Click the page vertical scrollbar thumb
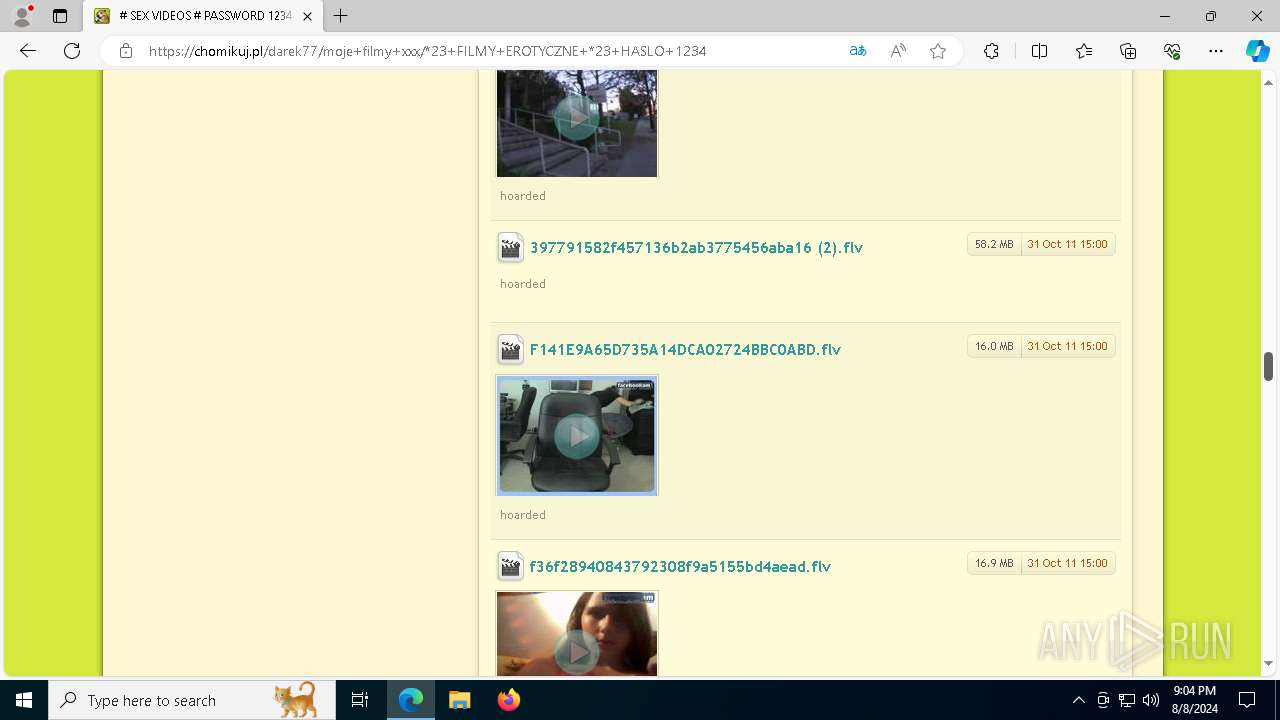This screenshot has height=720, width=1280. [1268, 366]
